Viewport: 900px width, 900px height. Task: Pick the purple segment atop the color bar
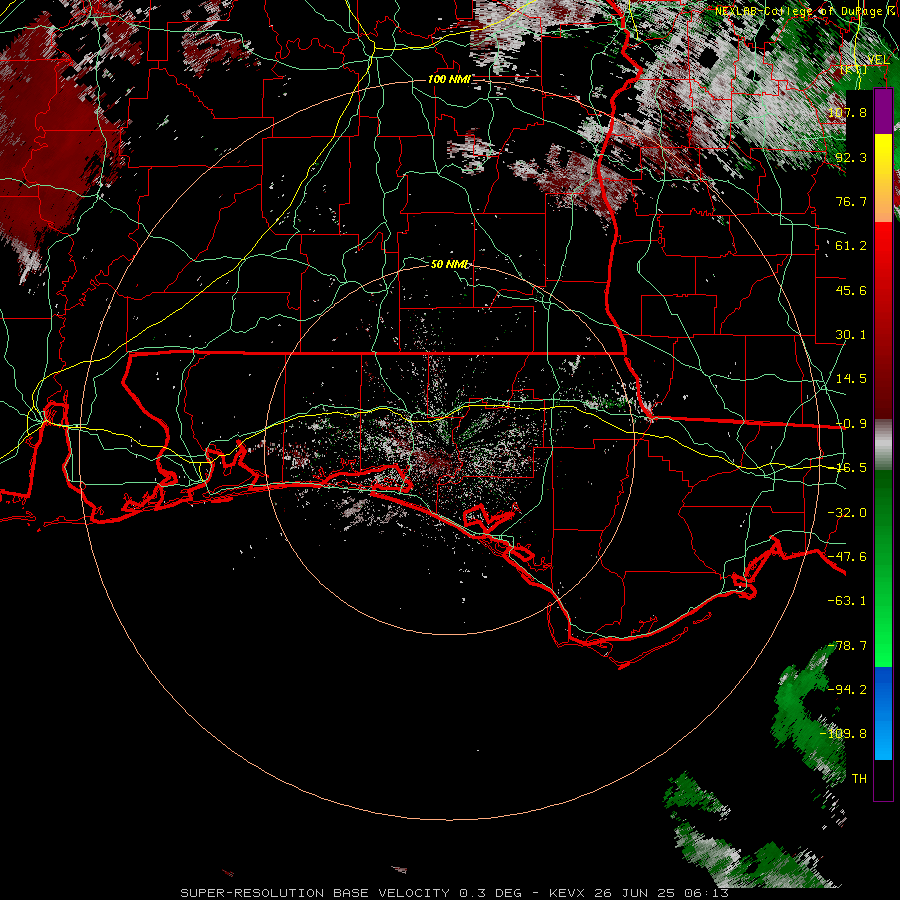coord(883,111)
